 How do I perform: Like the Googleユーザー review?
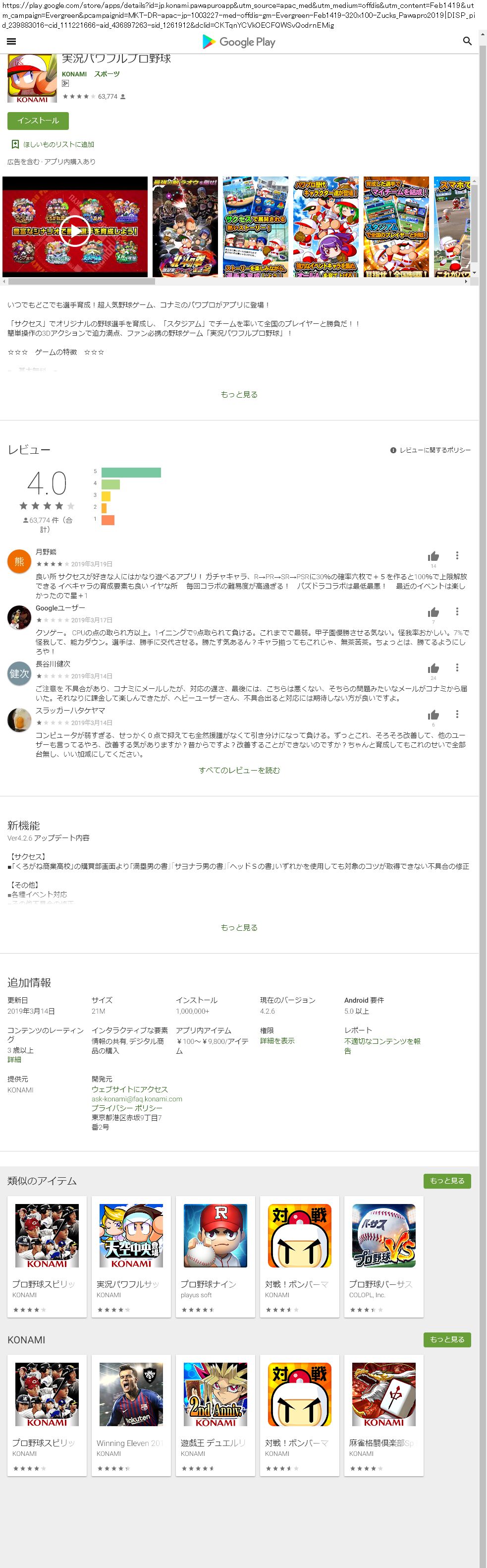433,612
